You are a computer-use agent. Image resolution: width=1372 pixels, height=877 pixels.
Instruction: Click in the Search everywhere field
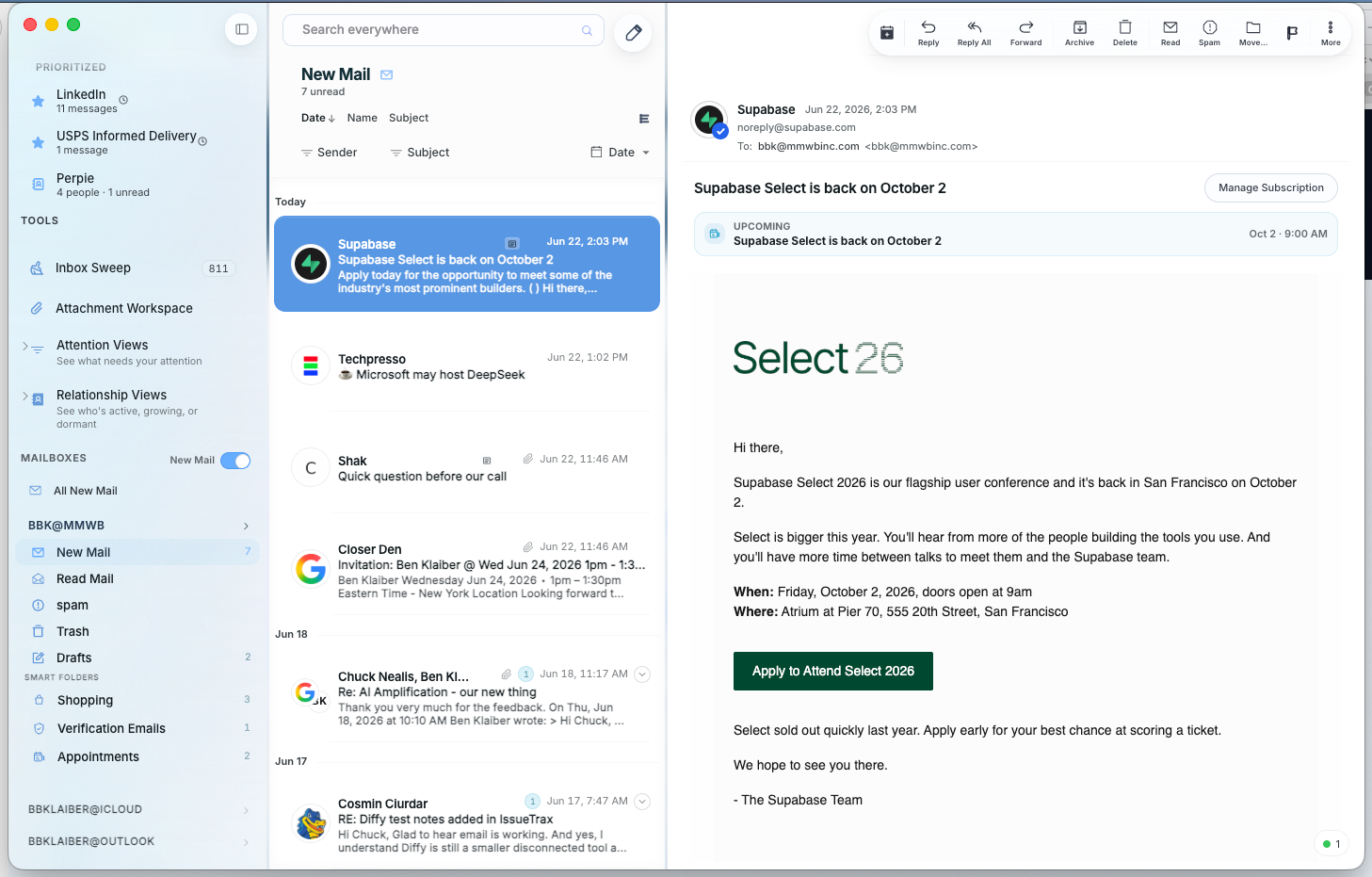click(x=443, y=30)
